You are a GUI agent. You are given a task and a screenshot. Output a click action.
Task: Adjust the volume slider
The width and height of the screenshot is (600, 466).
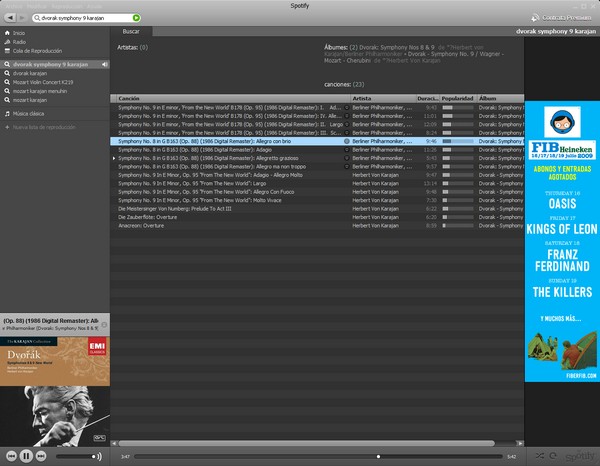click(75, 456)
